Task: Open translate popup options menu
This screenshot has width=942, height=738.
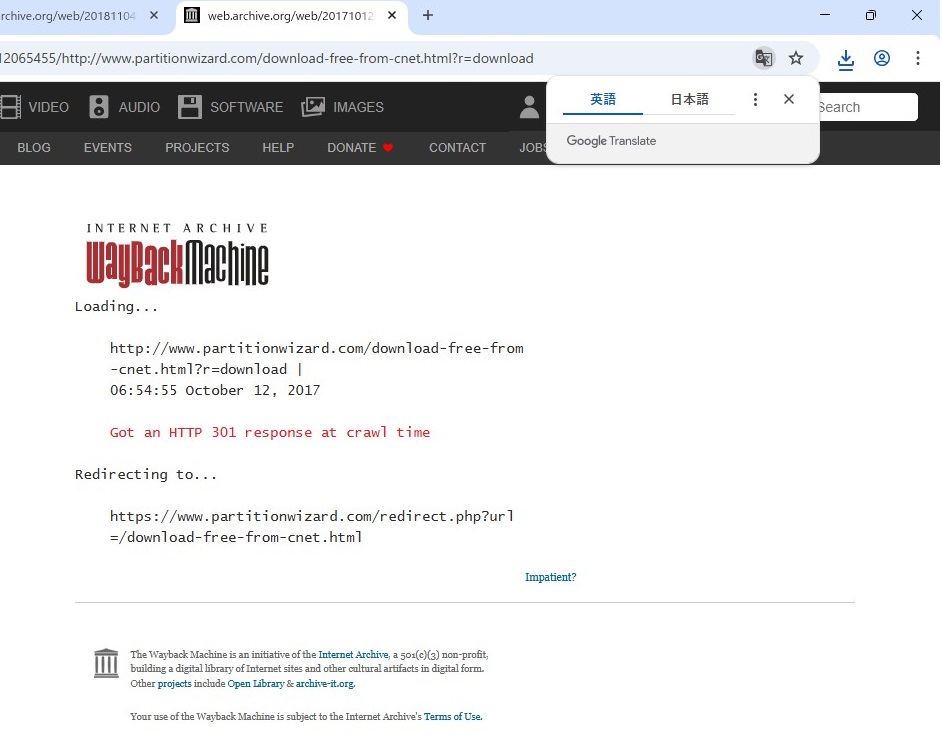Action: point(755,99)
